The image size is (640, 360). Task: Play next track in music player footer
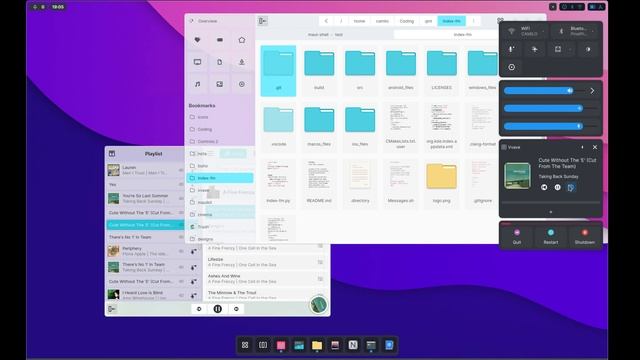click(x=236, y=309)
